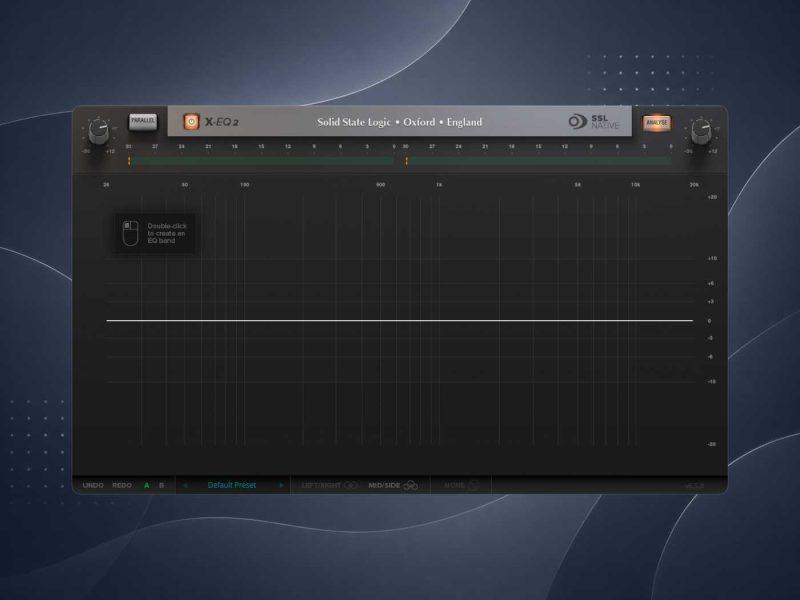This screenshot has width=800, height=600.
Task: Go to previous preset with the left arrow
Action: tap(185, 485)
